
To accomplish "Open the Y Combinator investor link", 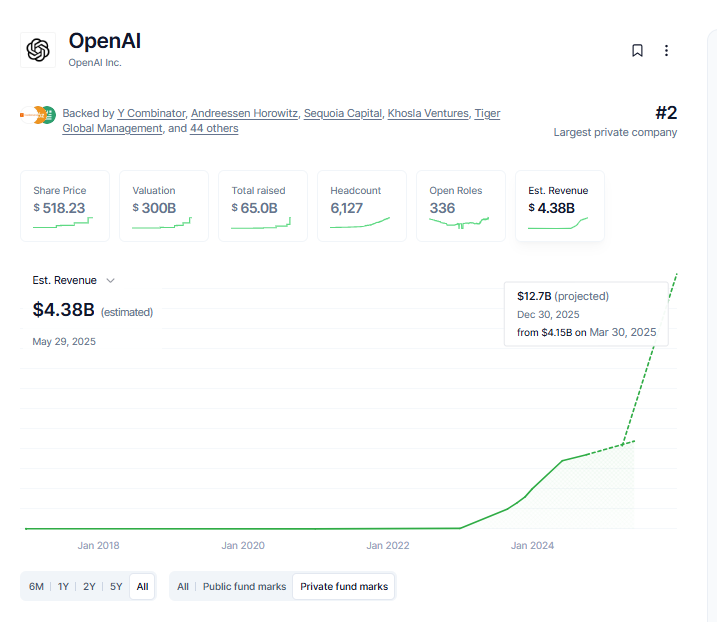I will [151, 113].
